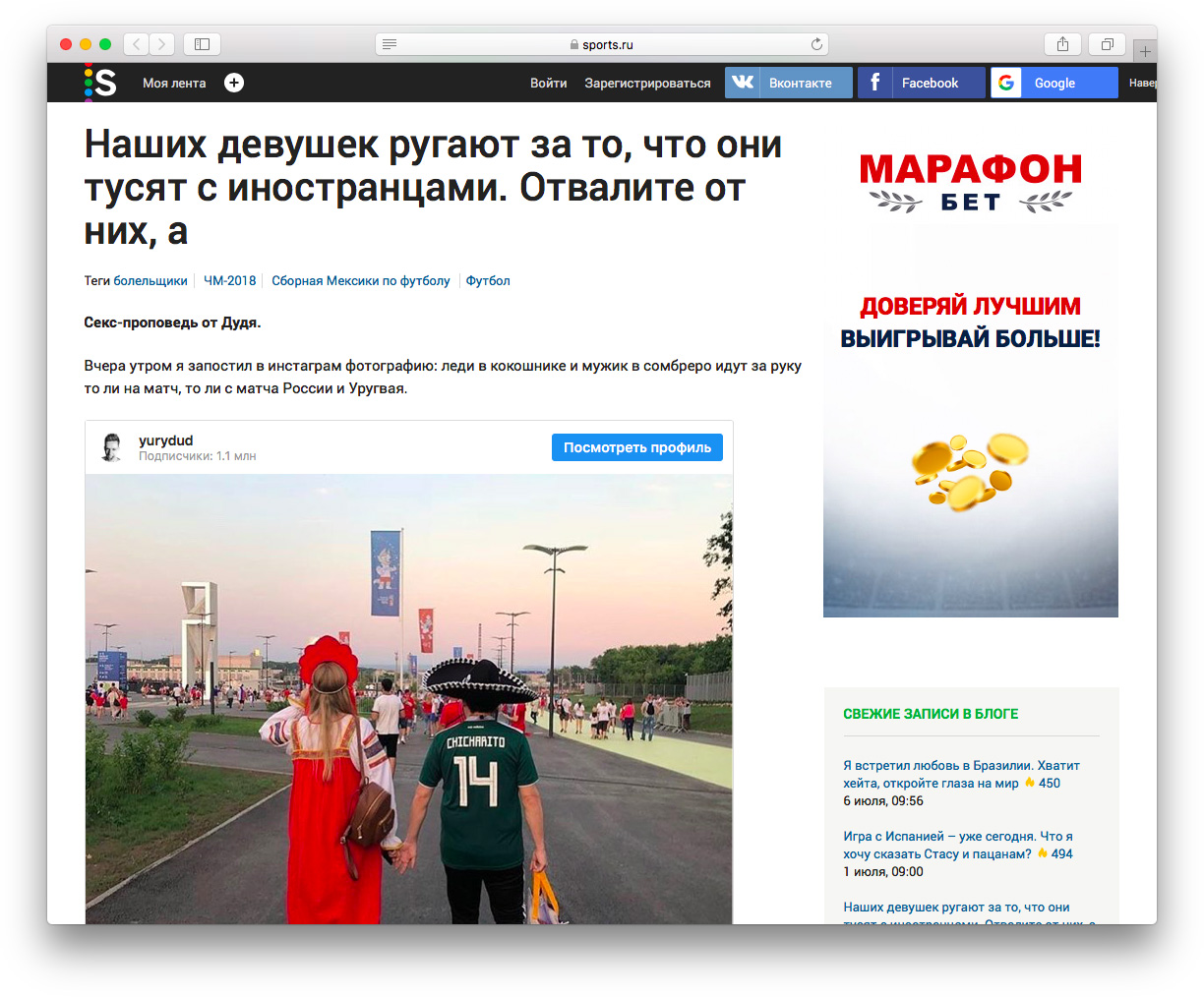Open the Safari share icon
Viewport: 1204px width, 997px height.
click(x=1062, y=44)
